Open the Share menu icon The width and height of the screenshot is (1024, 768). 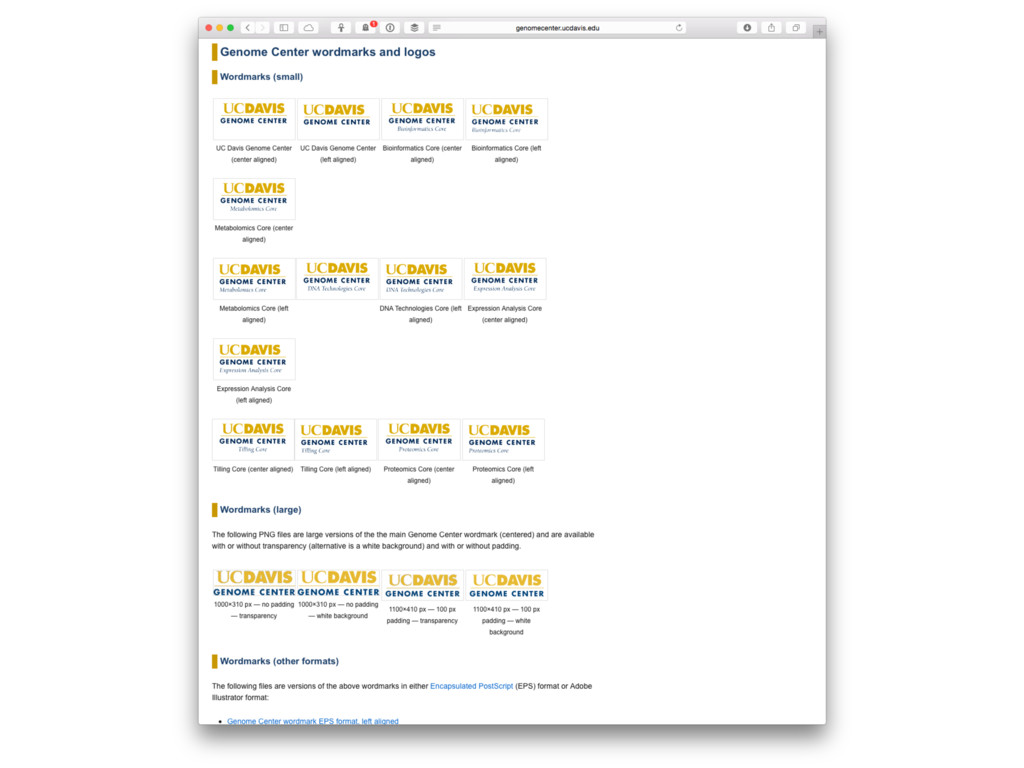click(771, 27)
